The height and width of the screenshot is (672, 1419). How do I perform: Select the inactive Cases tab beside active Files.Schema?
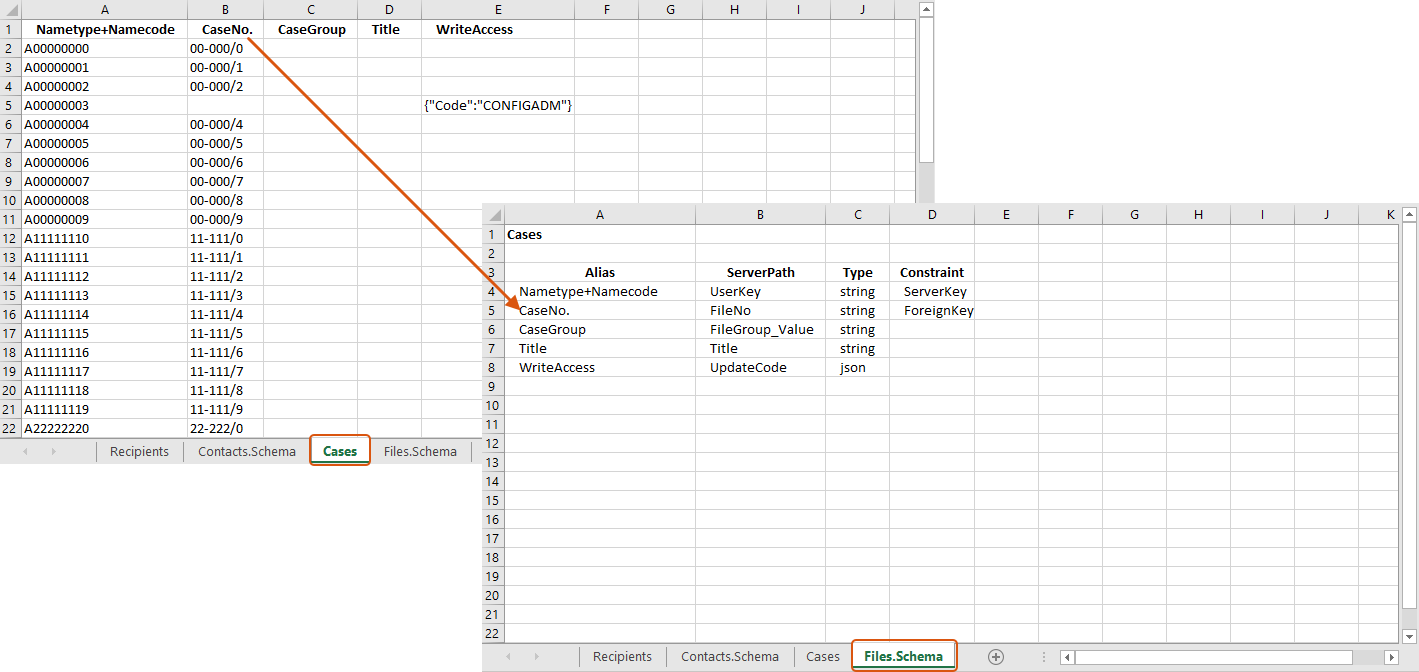pos(822,657)
